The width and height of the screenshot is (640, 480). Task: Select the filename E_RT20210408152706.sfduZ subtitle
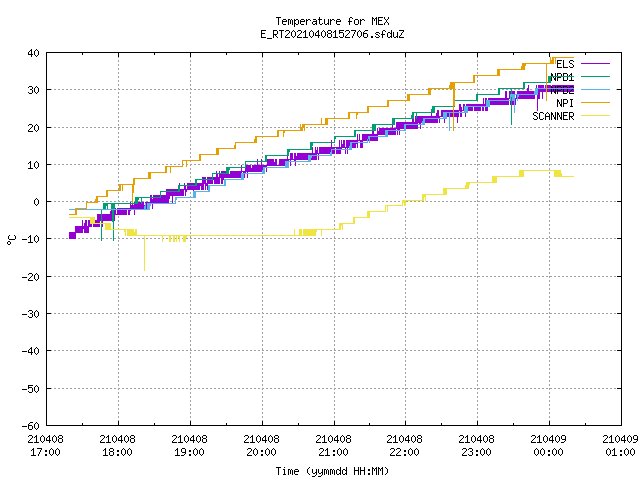point(332,34)
